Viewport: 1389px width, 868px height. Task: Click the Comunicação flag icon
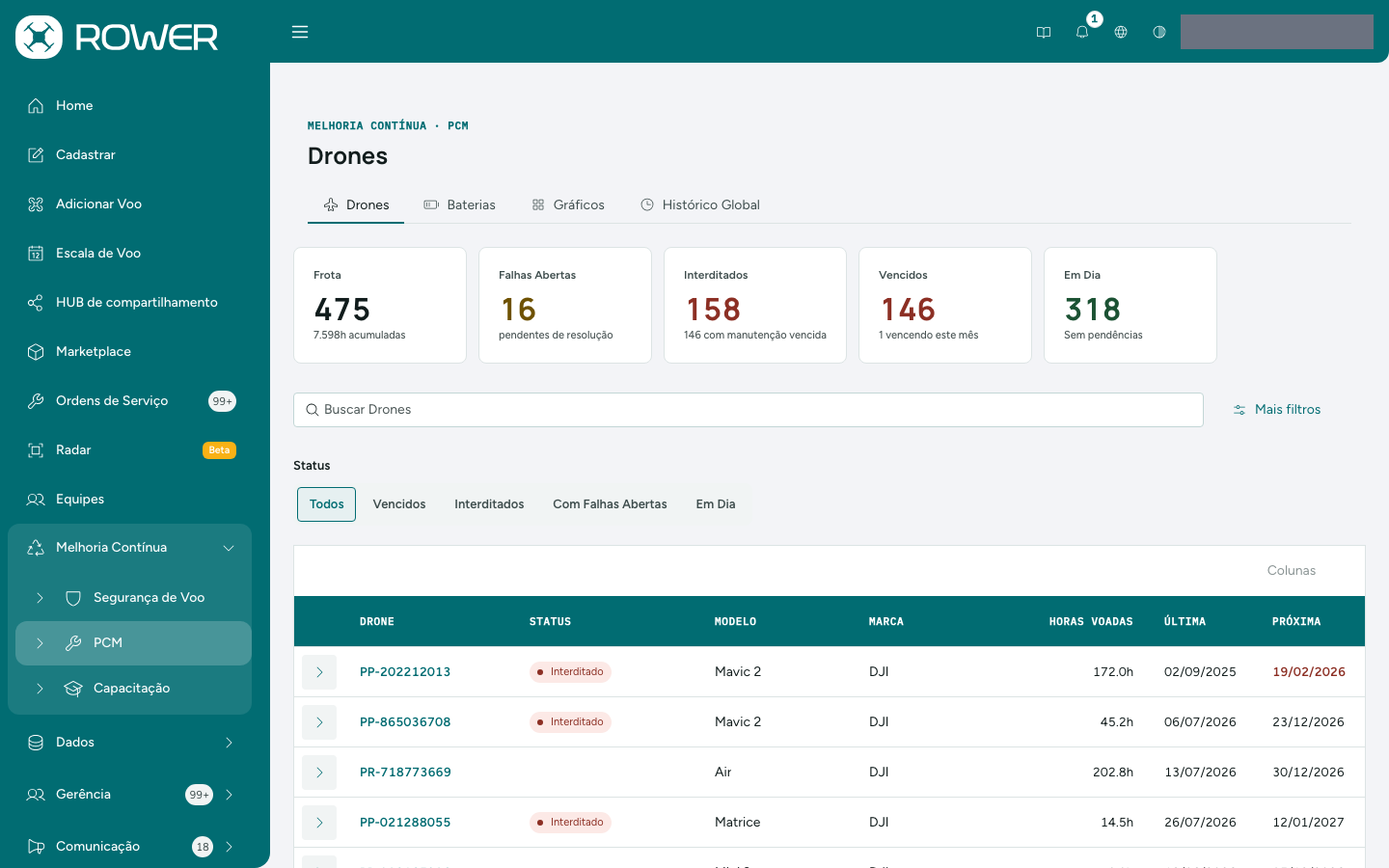[36, 847]
